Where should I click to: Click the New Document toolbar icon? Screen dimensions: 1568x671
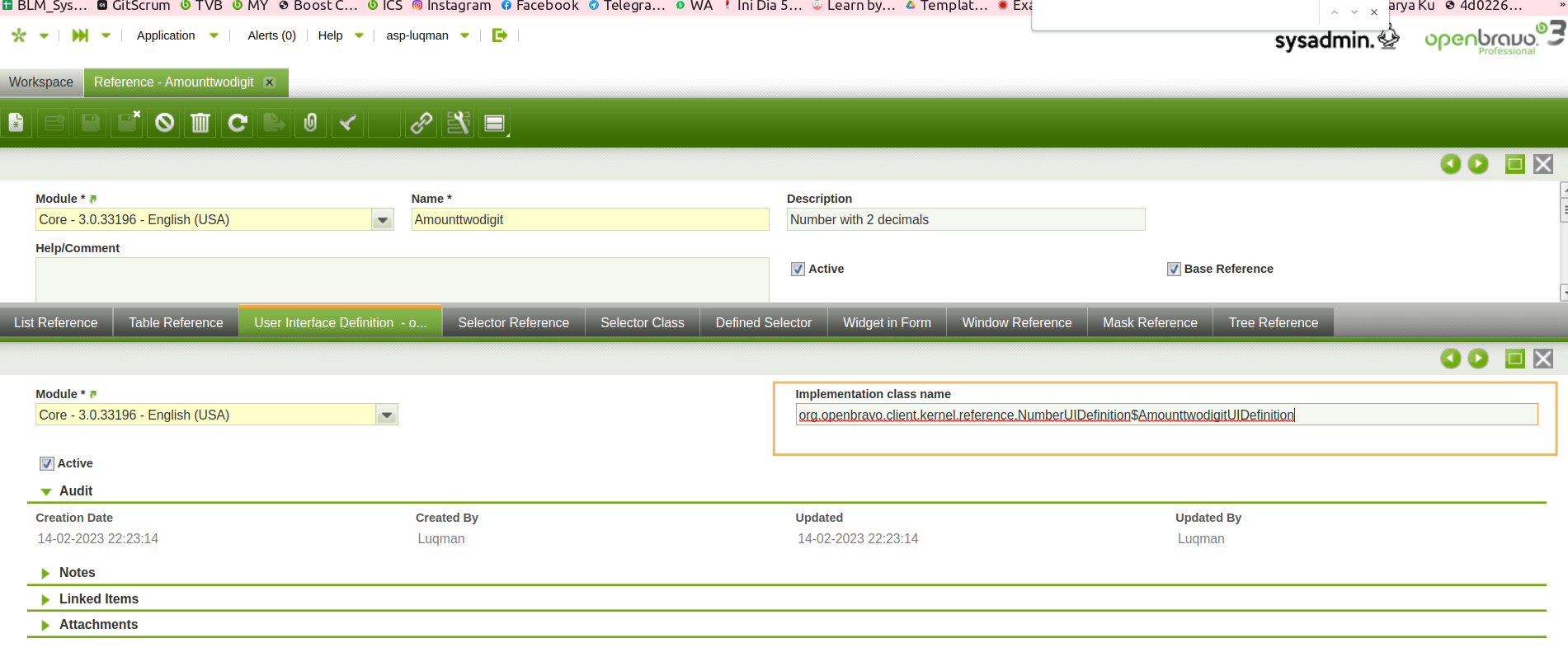tap(16, 124)
